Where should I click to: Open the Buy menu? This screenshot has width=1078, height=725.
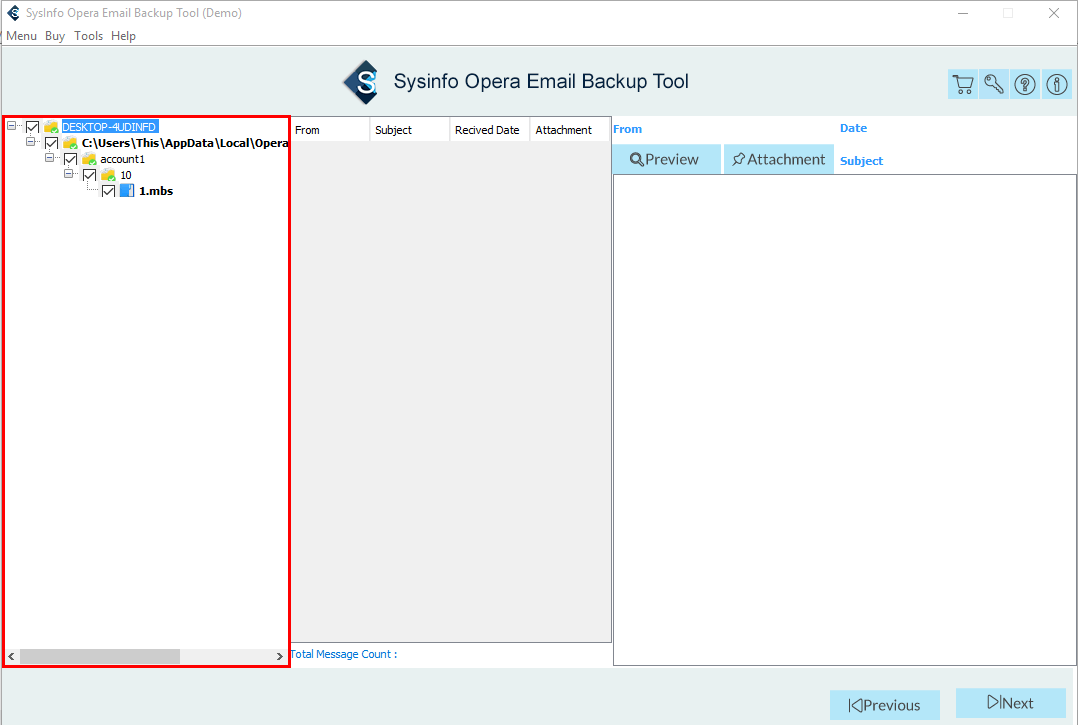(55, 36)
